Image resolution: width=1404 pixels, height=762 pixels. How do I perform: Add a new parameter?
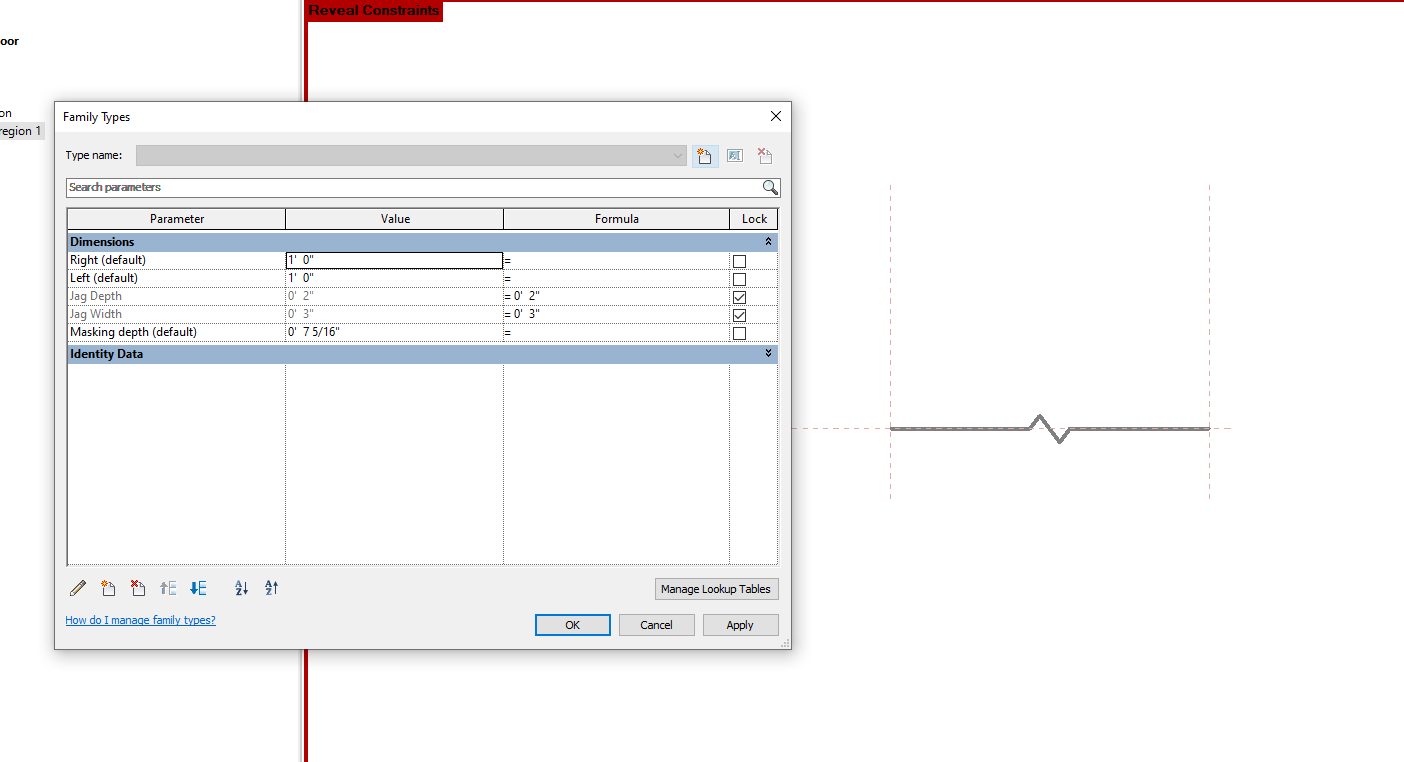click(108, 588)
